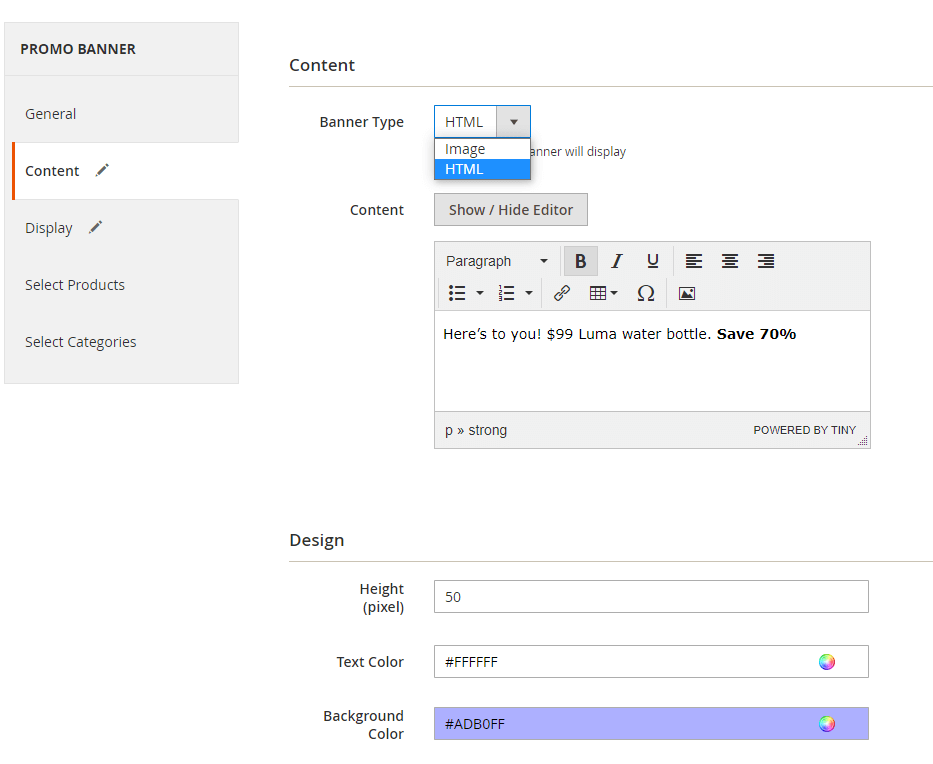The image size is (933, 764).
Task: Click the 'strong' element path item
Action: [x=487, y=430]
